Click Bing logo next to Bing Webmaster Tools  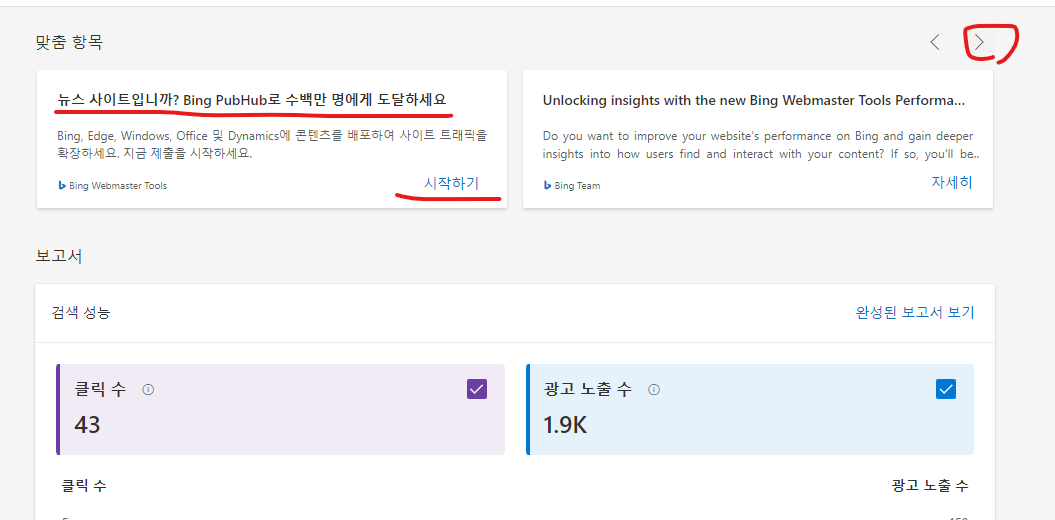pyautogui.click(x=61, y=186)
